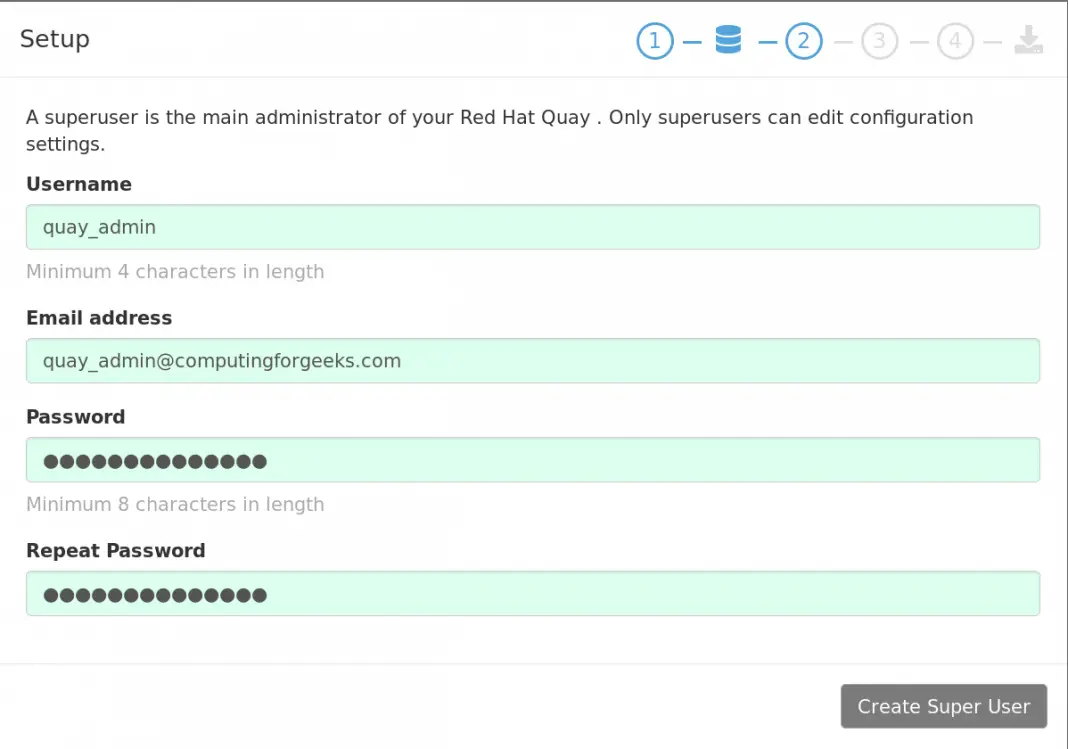Click the Username input field
The height and width of the screenshot is (749, 1068).
(533, 227)
